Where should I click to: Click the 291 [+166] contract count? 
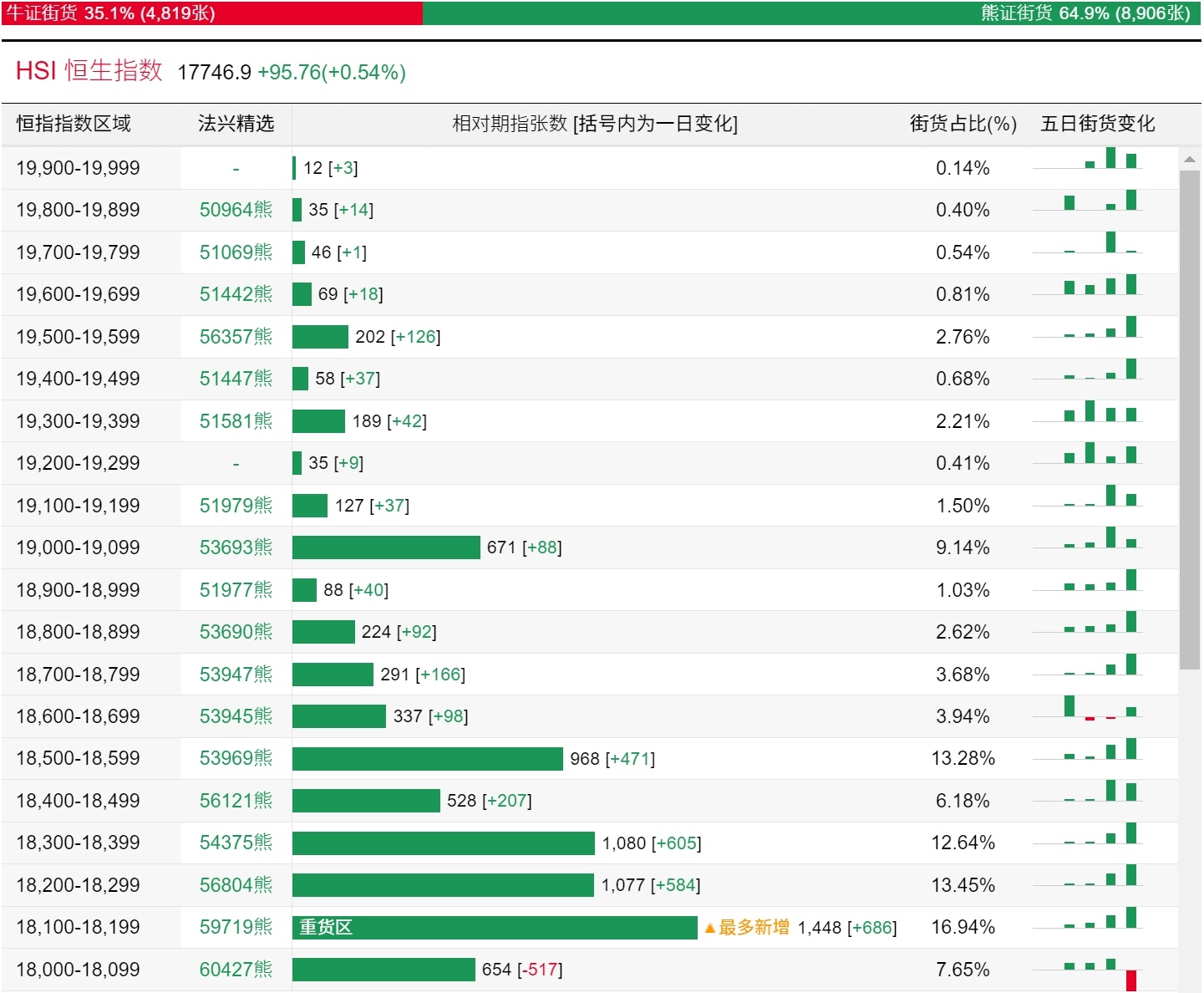pyautogui.click(x=423, y=675)
